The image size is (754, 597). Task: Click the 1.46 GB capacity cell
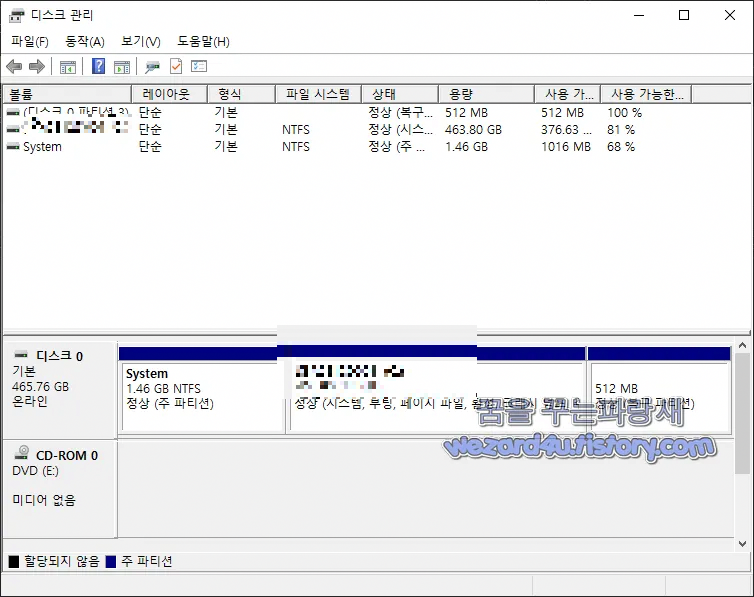click(x=466, y=147)
